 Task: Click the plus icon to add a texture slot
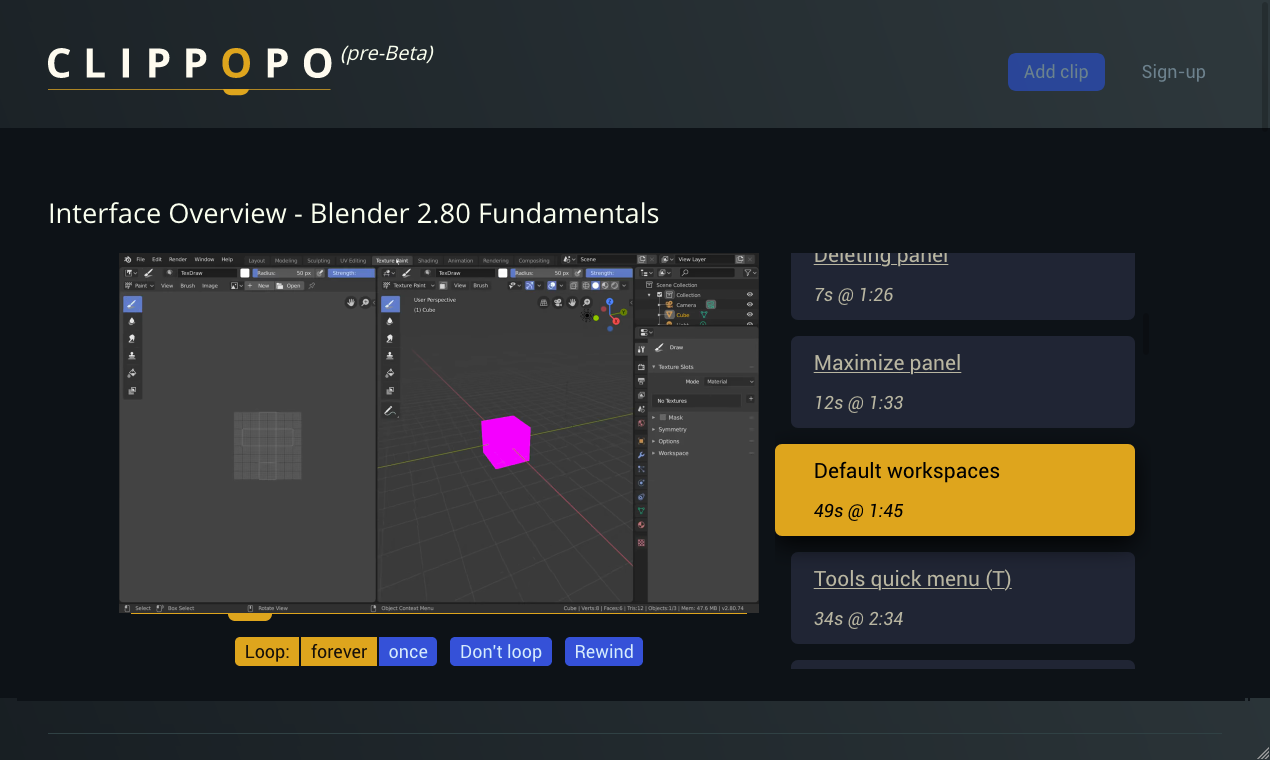pyautogui.click(x=751, y=398)
